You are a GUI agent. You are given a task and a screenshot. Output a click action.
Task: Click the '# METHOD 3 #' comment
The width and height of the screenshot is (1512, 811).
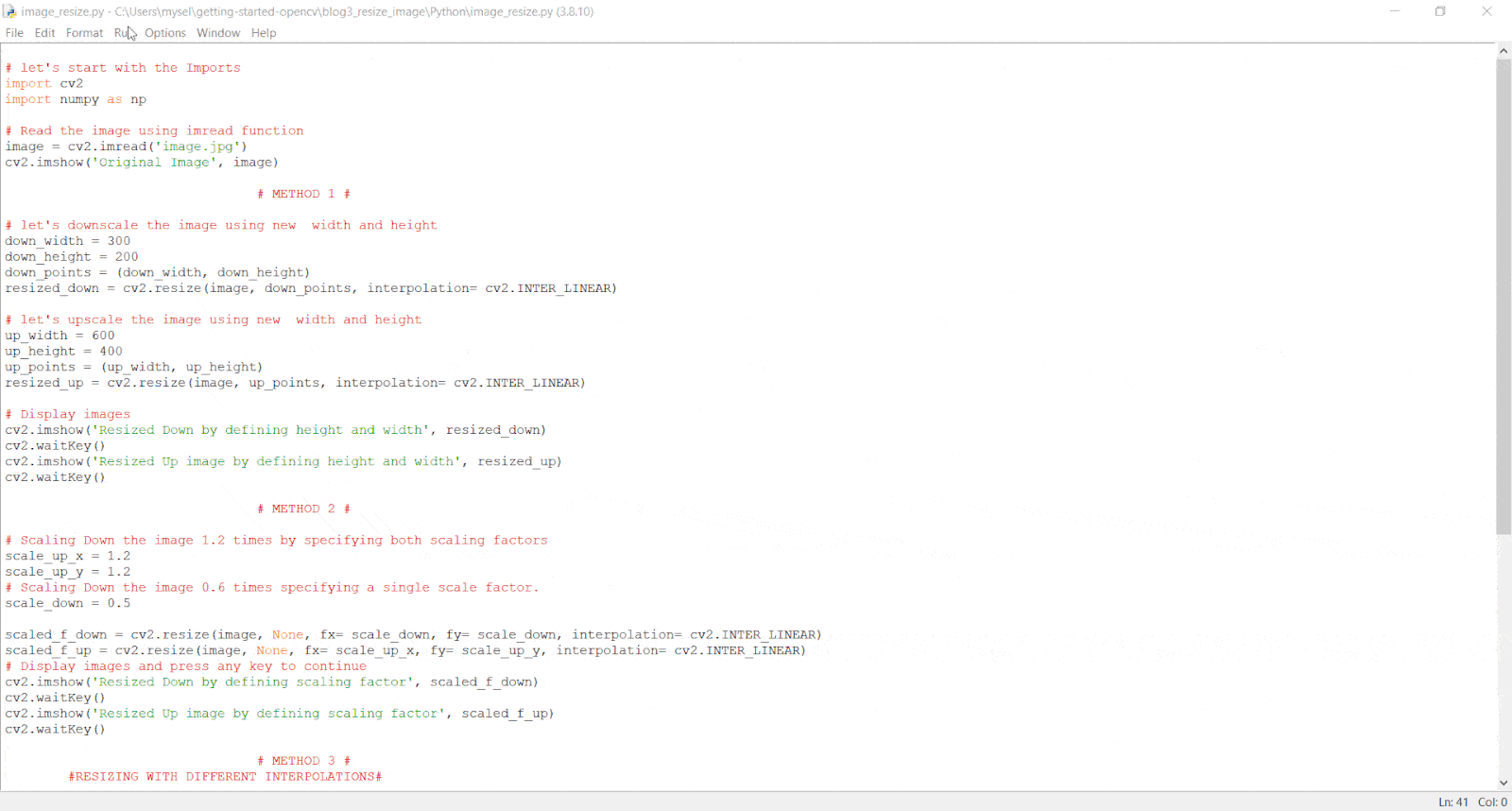point(304,761)
